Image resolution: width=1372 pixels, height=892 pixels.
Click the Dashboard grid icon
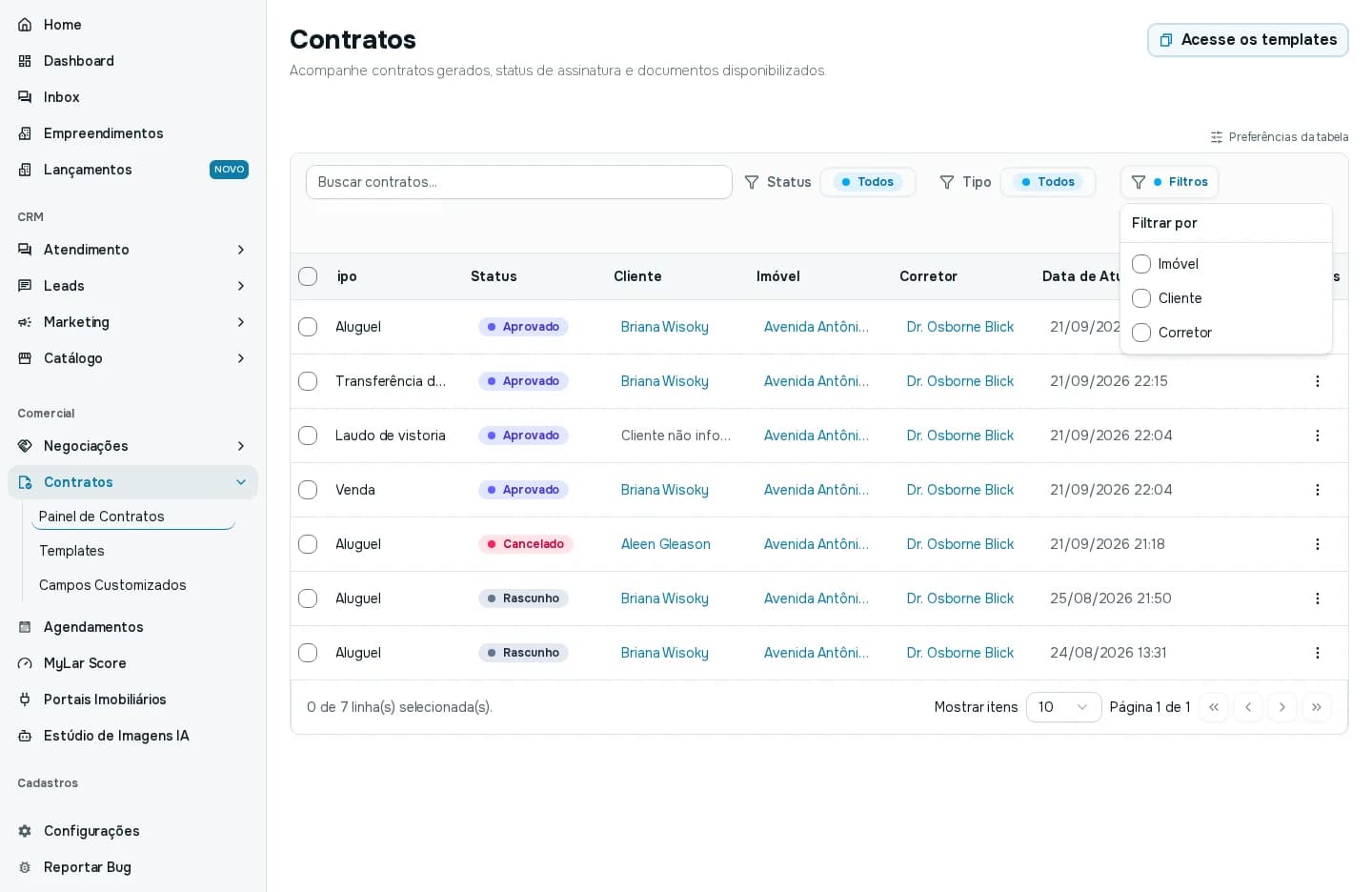tap(25, 61)
